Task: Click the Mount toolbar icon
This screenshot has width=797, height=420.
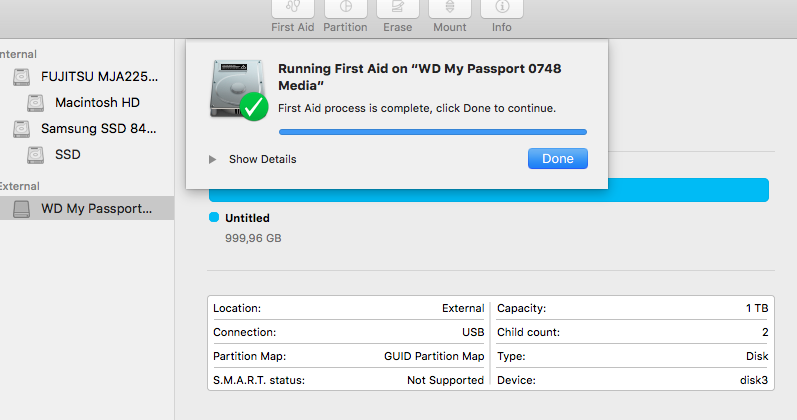Action: [x=450, y=8]
